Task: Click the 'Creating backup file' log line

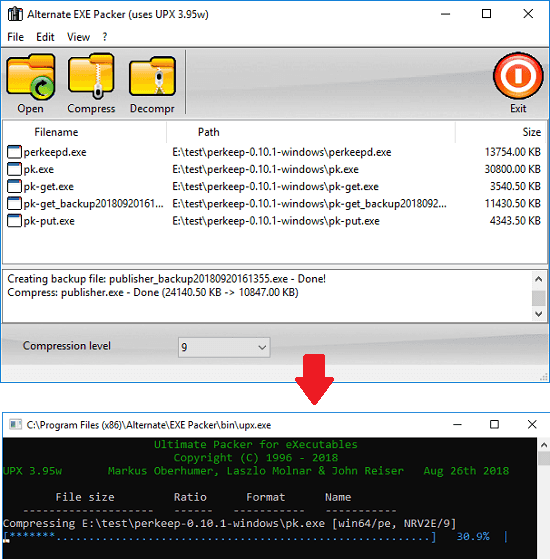Action: tap(166, 279)
